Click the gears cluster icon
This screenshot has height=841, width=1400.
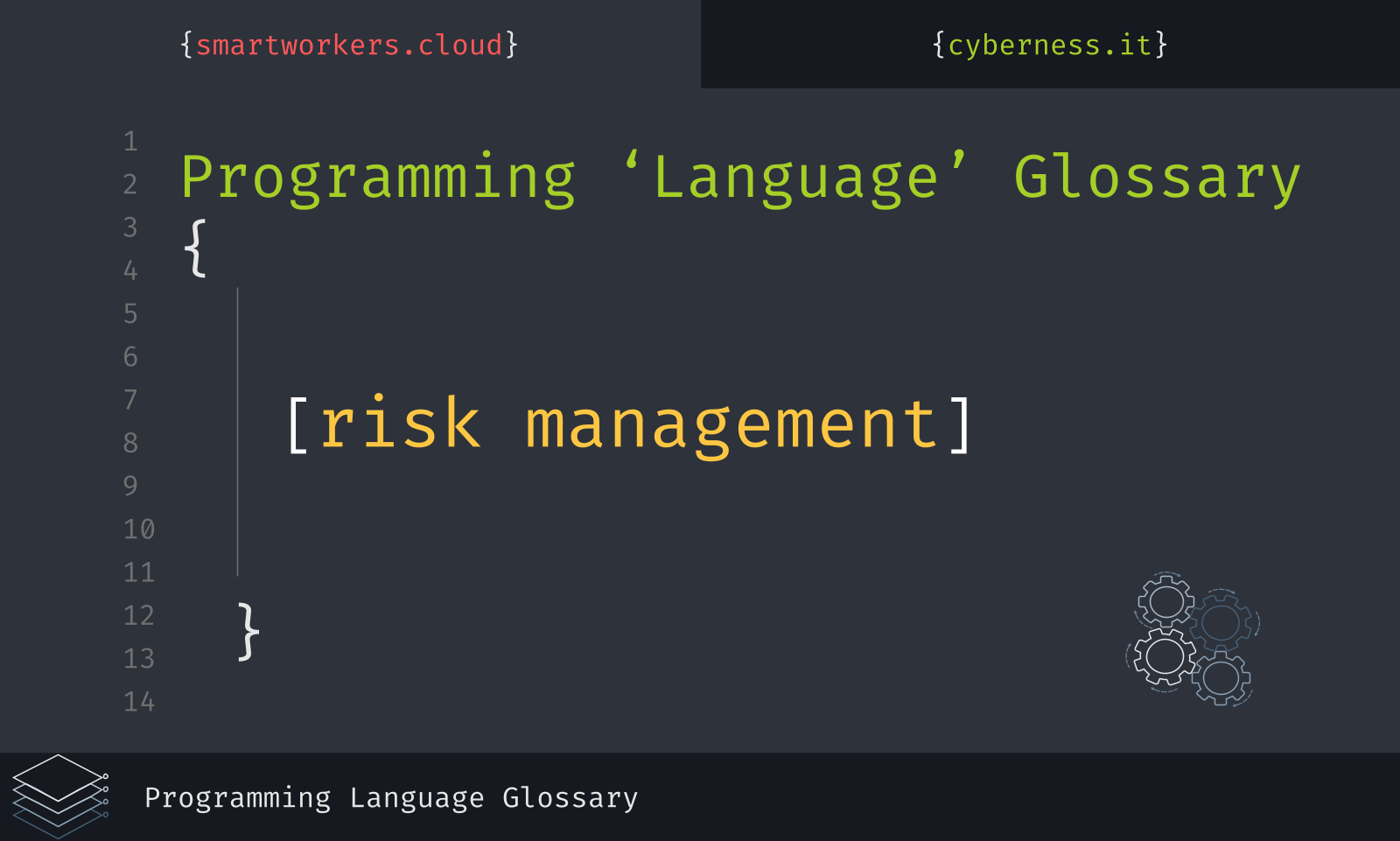[x=1192, y=639]
